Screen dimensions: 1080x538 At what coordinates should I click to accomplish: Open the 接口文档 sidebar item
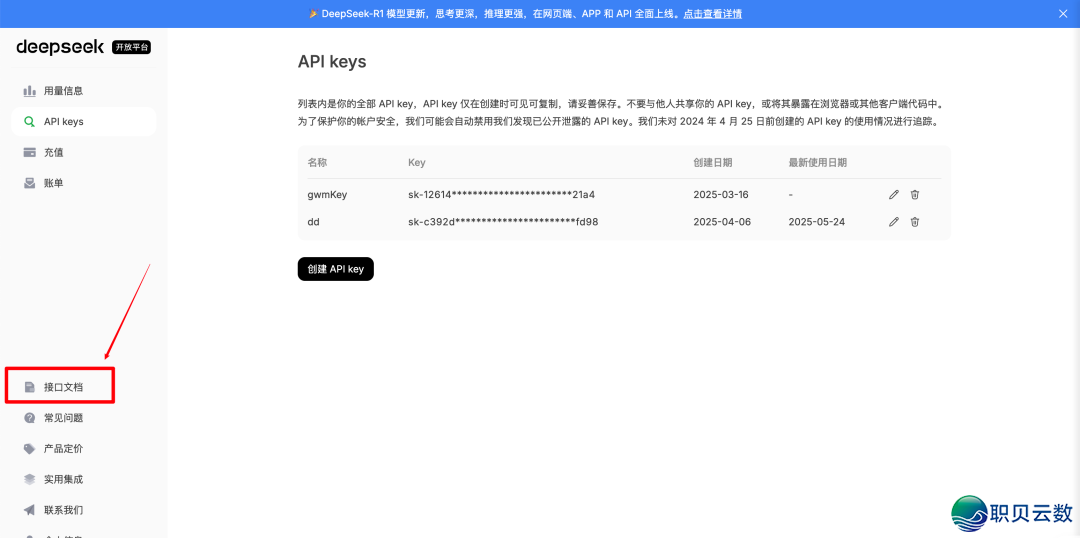pyautogui.click(x=62, y=387)
